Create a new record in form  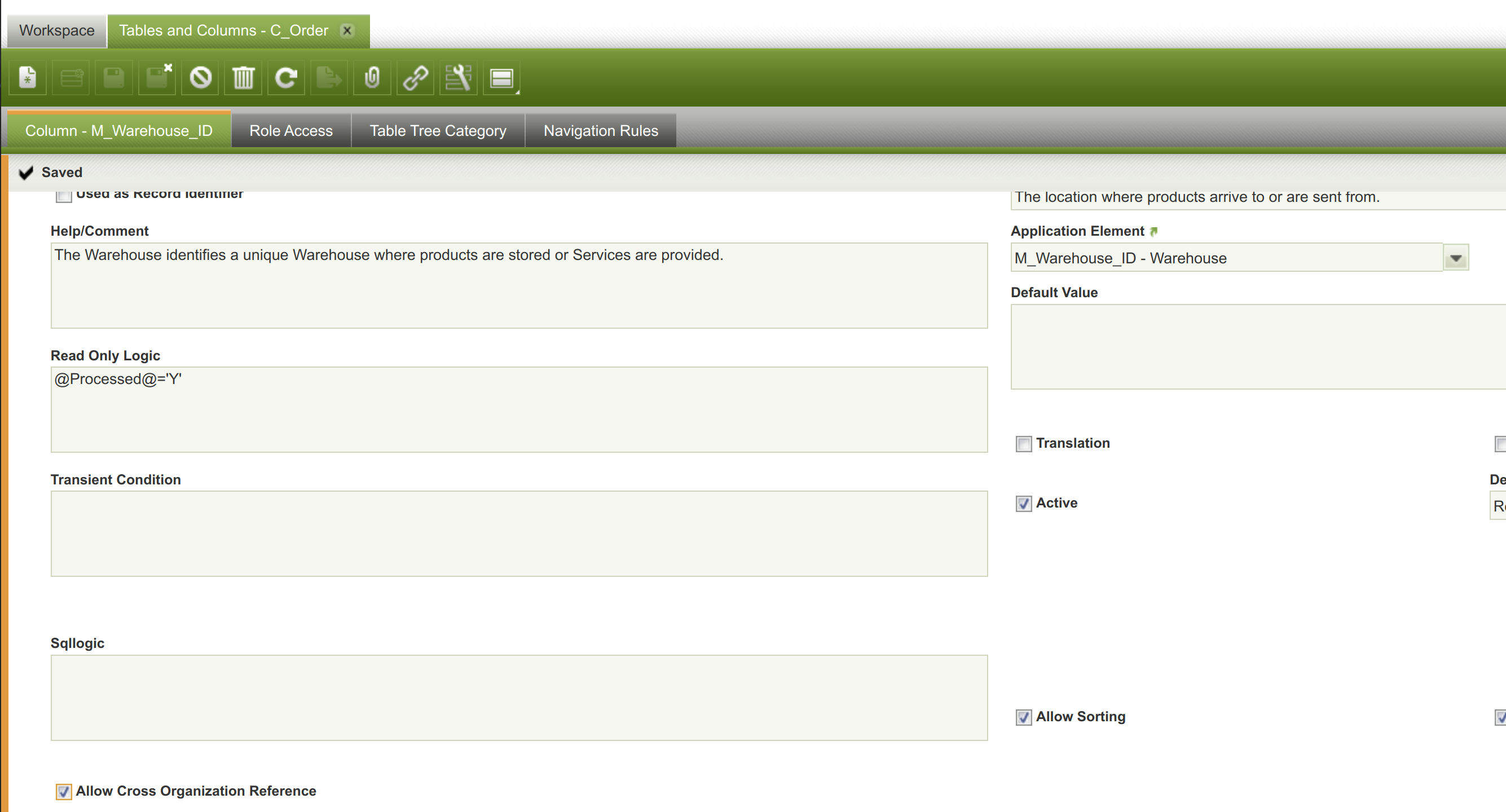[x=28, y=77]
